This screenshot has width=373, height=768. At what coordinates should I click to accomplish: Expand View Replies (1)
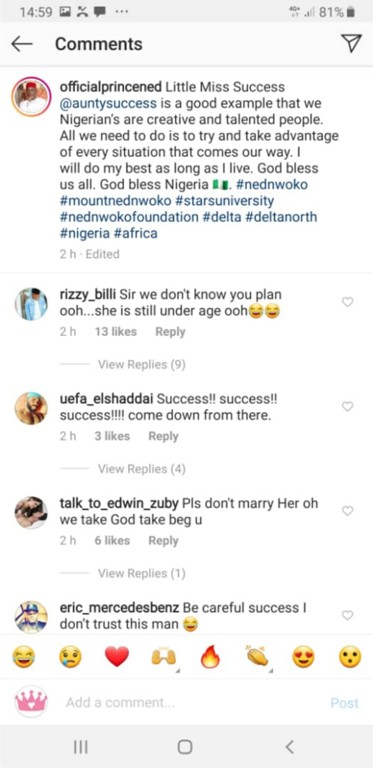(x=141, y=573)
